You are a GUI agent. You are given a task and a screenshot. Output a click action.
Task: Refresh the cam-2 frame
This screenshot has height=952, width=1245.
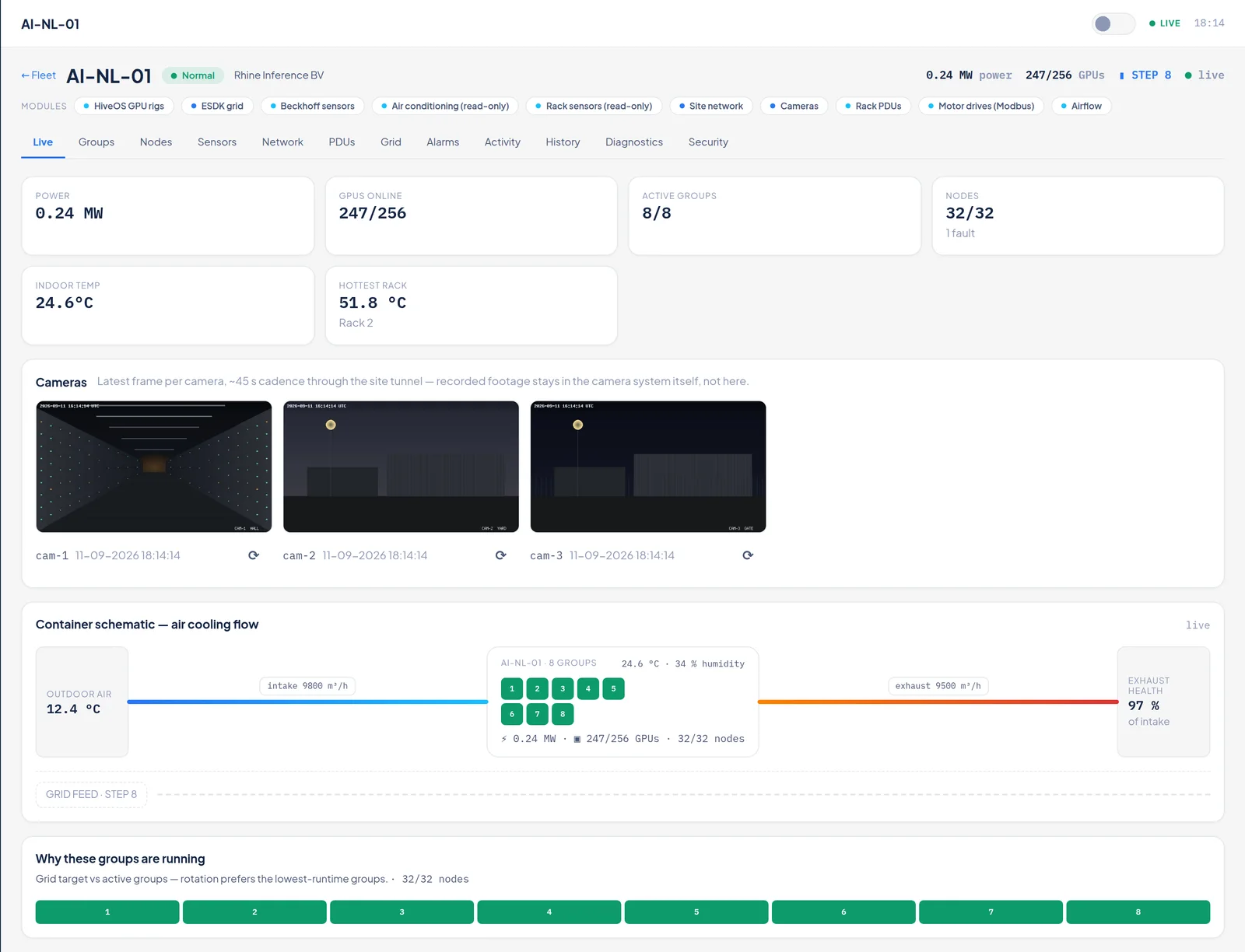[x=500, y=555]
